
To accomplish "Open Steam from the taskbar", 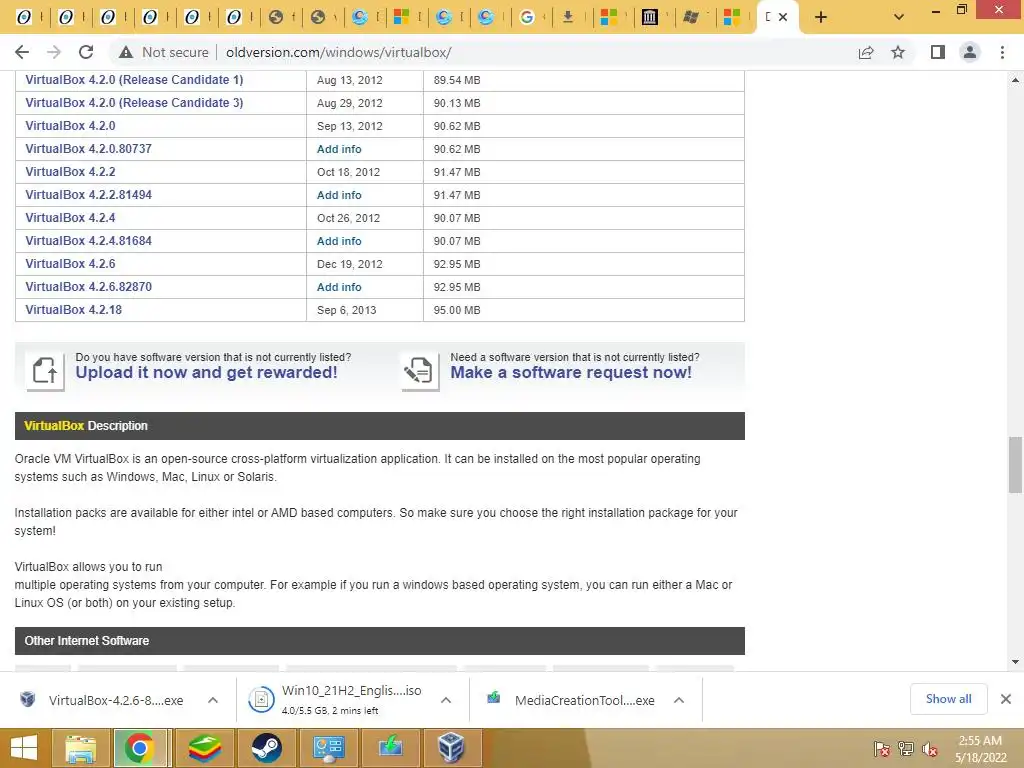I will tap(266, 748).
